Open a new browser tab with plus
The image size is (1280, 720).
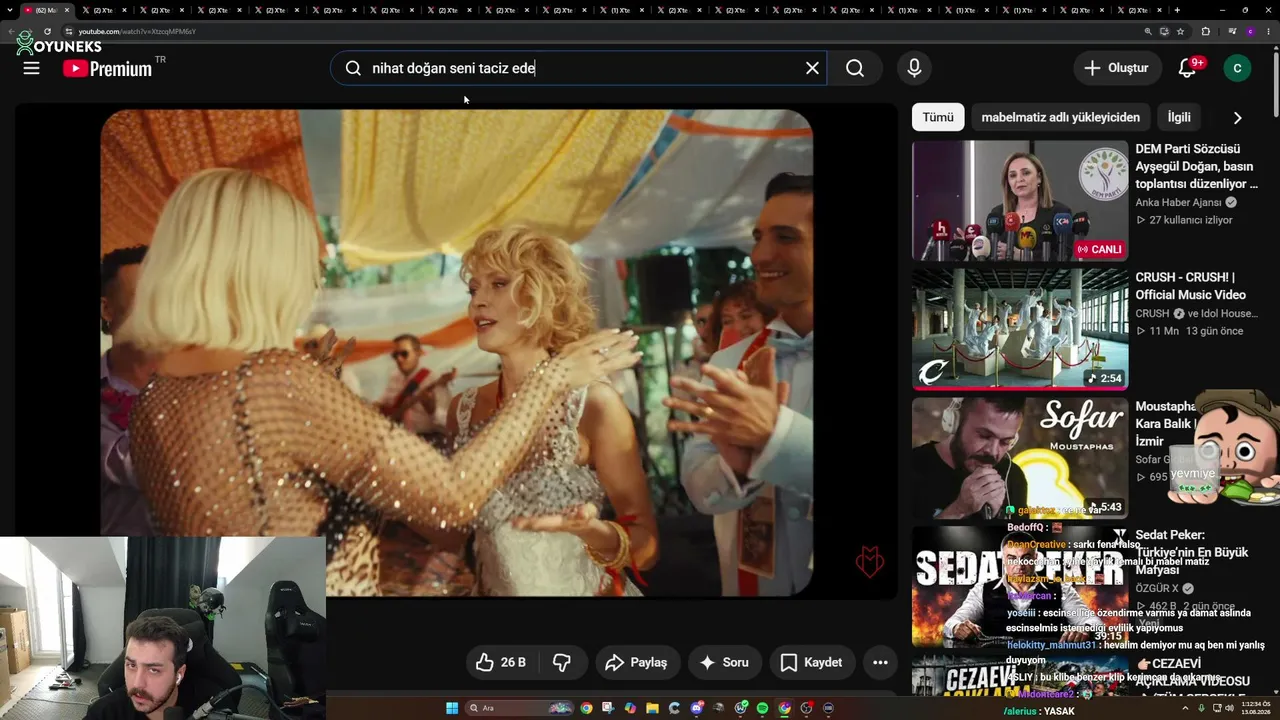click(1177, 10)
